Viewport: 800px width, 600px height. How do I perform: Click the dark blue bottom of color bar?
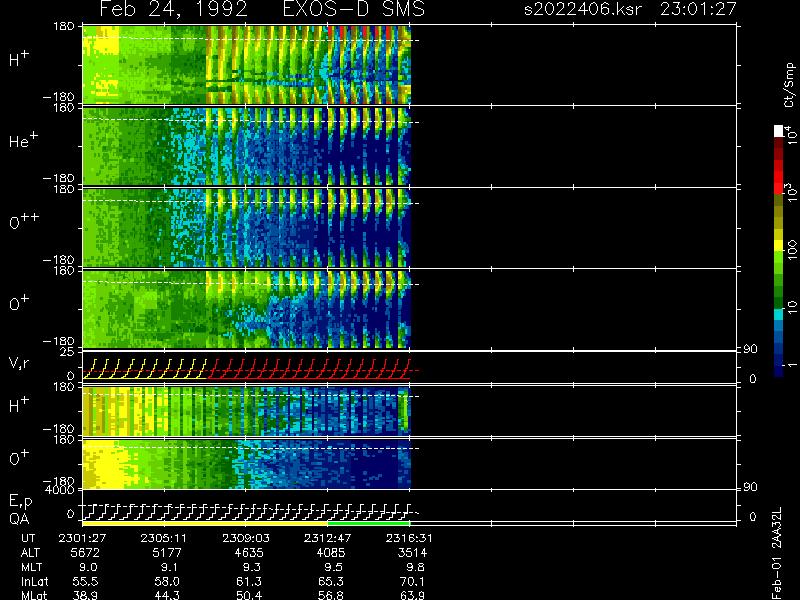point(779,371)
